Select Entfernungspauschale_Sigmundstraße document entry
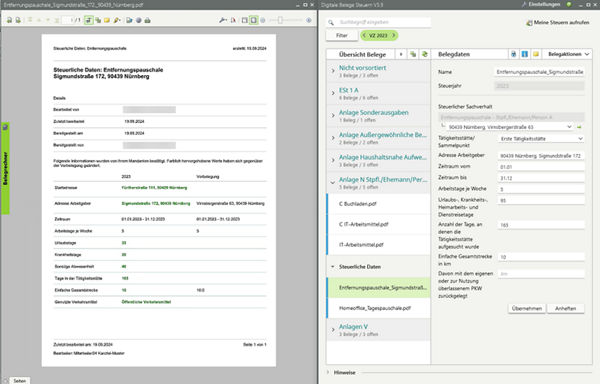 [x=378, y=288]
